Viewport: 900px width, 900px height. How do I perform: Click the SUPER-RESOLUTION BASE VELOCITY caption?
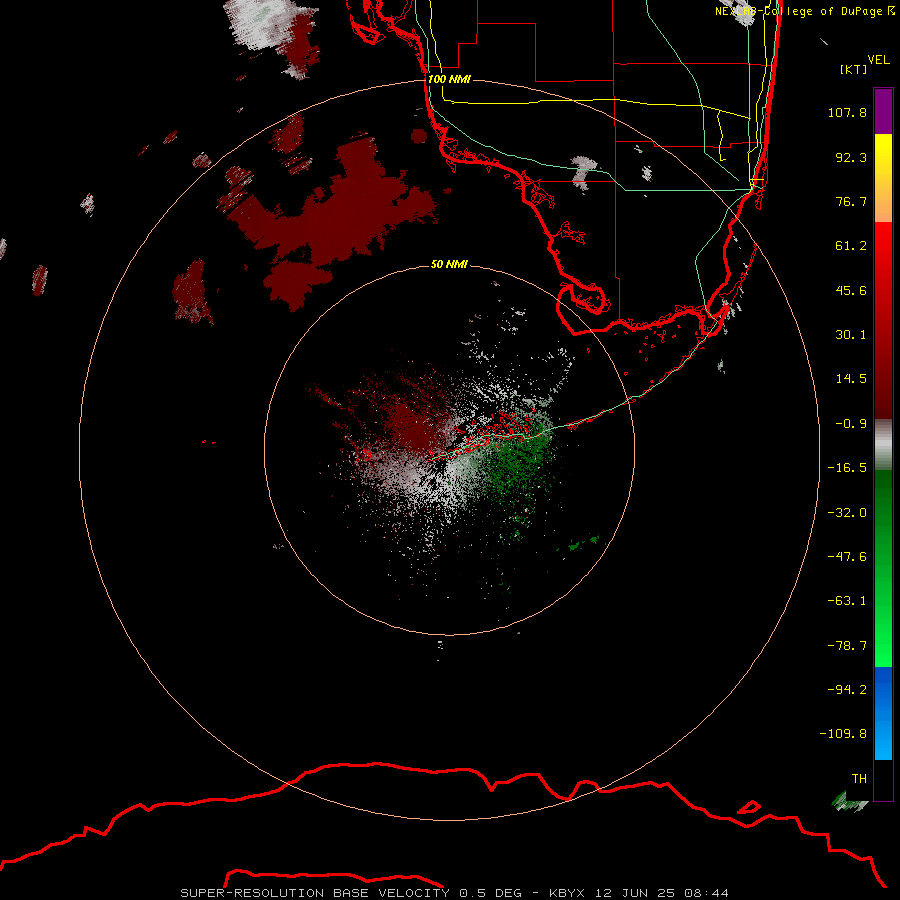315,893
